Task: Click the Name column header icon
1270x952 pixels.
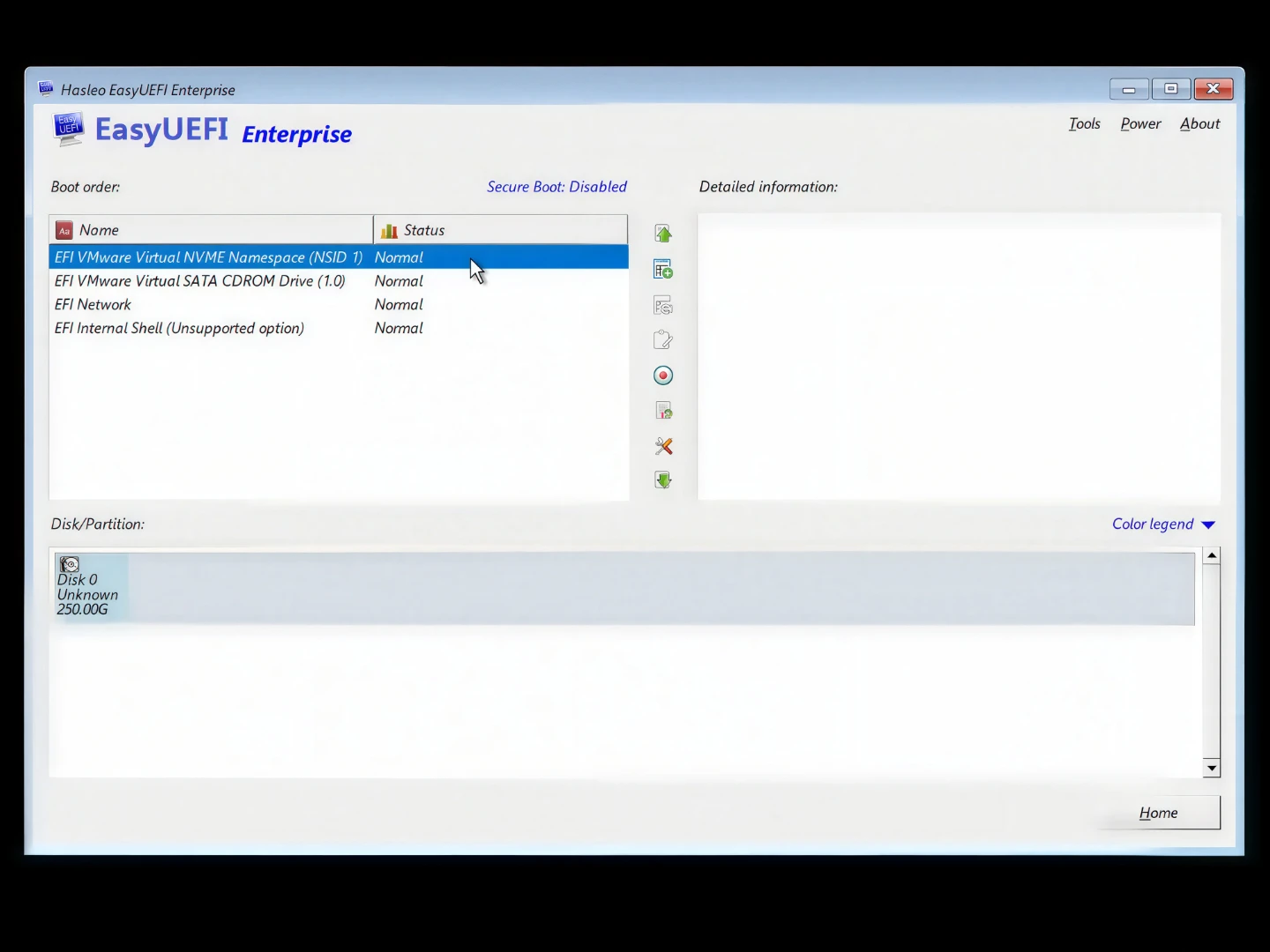Action: pyautogui.click(x=64, y=231)
